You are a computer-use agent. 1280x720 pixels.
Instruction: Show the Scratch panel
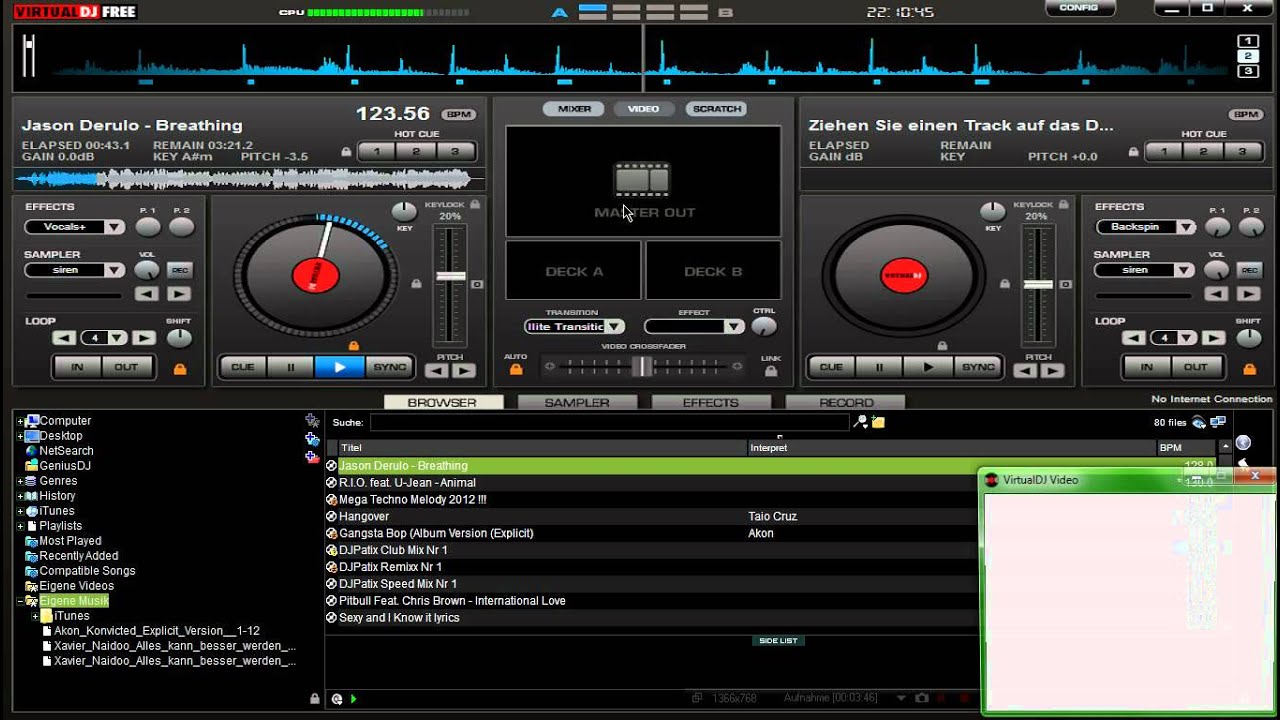(717, 108)
